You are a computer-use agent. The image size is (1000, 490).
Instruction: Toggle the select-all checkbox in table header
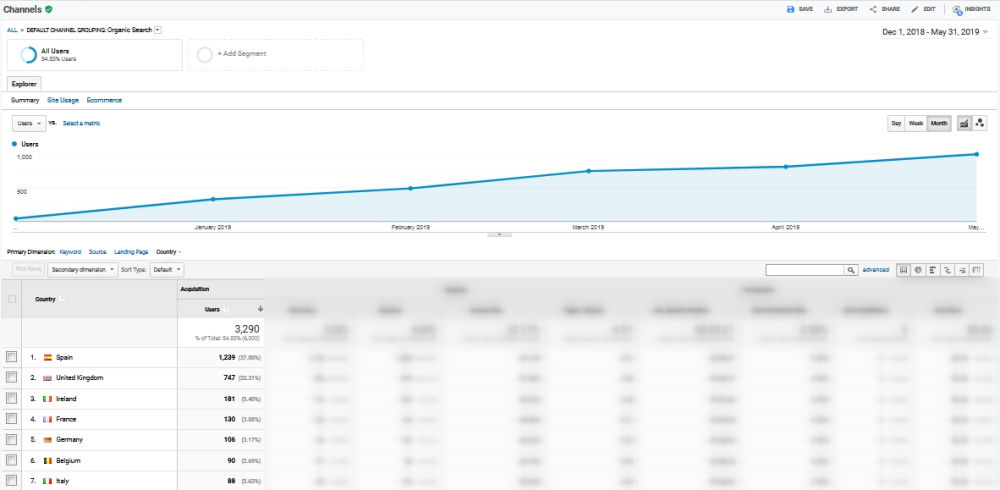point(12,299)
